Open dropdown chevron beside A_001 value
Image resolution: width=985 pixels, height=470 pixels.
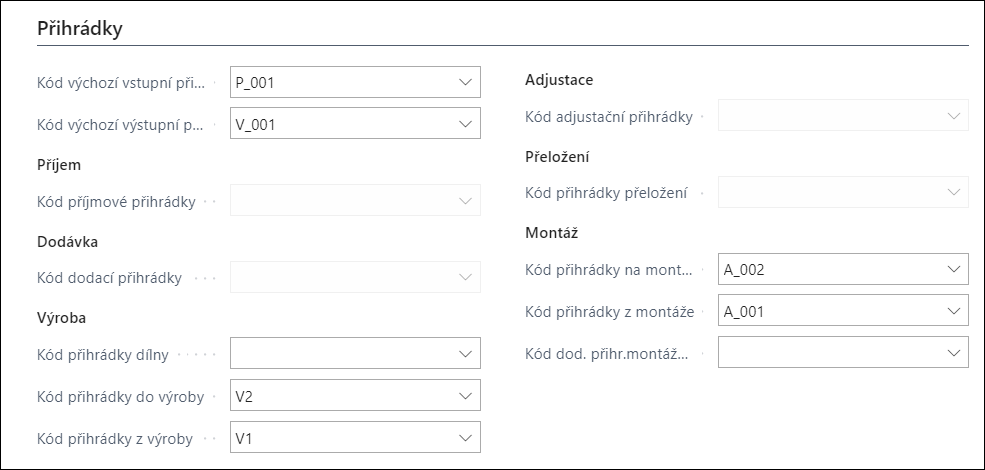(x=954, y=311)
